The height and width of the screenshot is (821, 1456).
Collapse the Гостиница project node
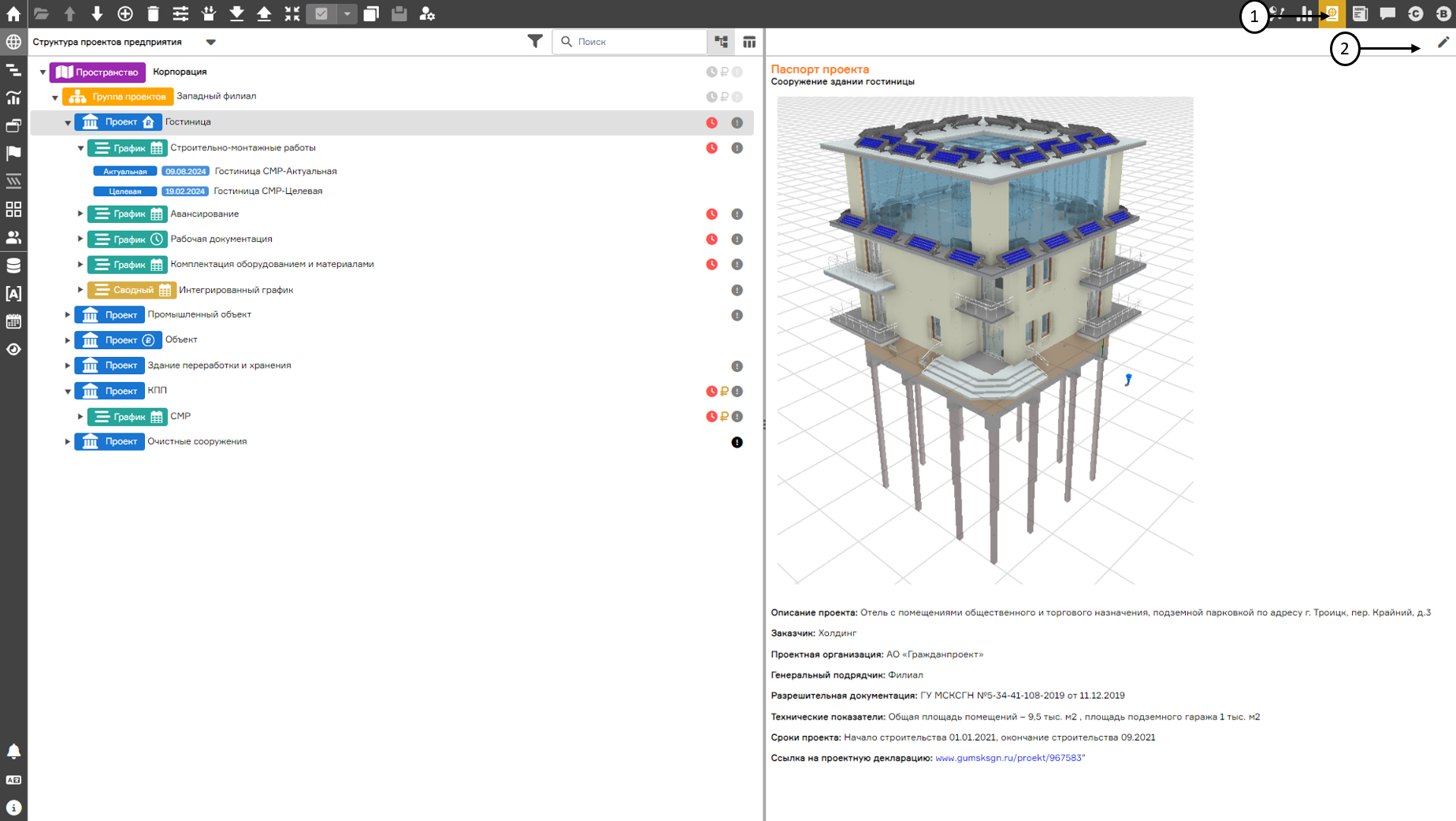click(x=68, y=123)
